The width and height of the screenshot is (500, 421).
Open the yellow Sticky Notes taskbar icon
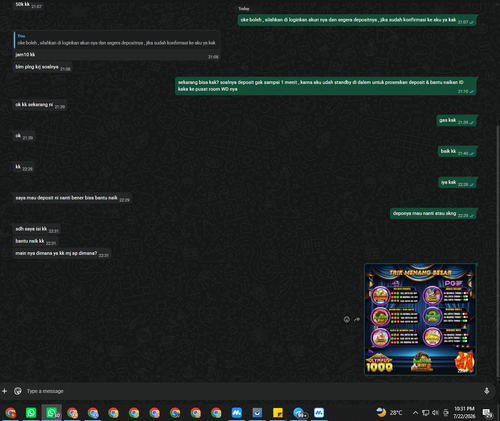pyautogui.click(x=278, y=413)
